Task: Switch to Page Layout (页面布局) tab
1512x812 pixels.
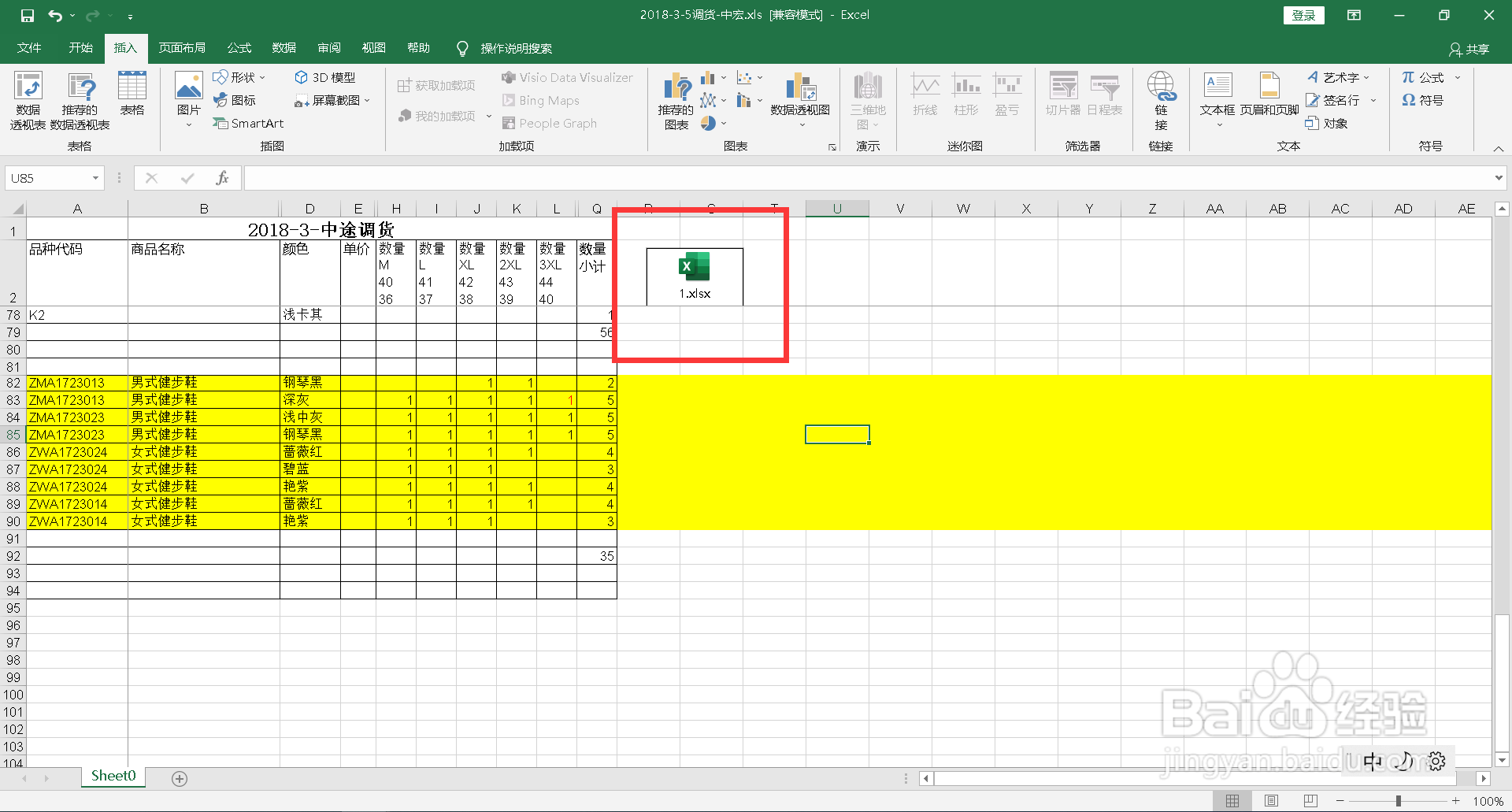Action: tap(182, 48)
